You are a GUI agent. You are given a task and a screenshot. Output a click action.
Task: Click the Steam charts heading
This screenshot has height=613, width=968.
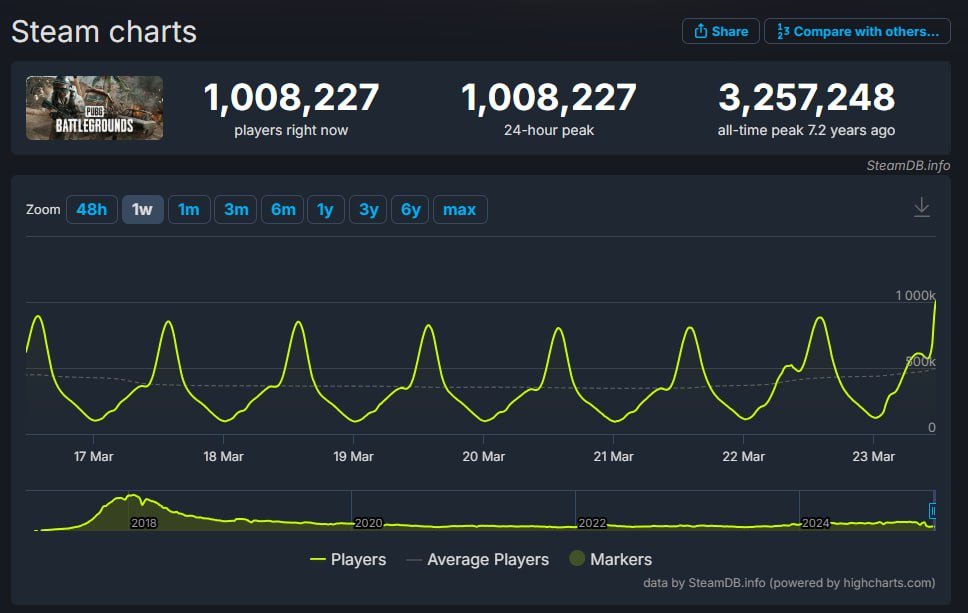[x=104, y=31]
